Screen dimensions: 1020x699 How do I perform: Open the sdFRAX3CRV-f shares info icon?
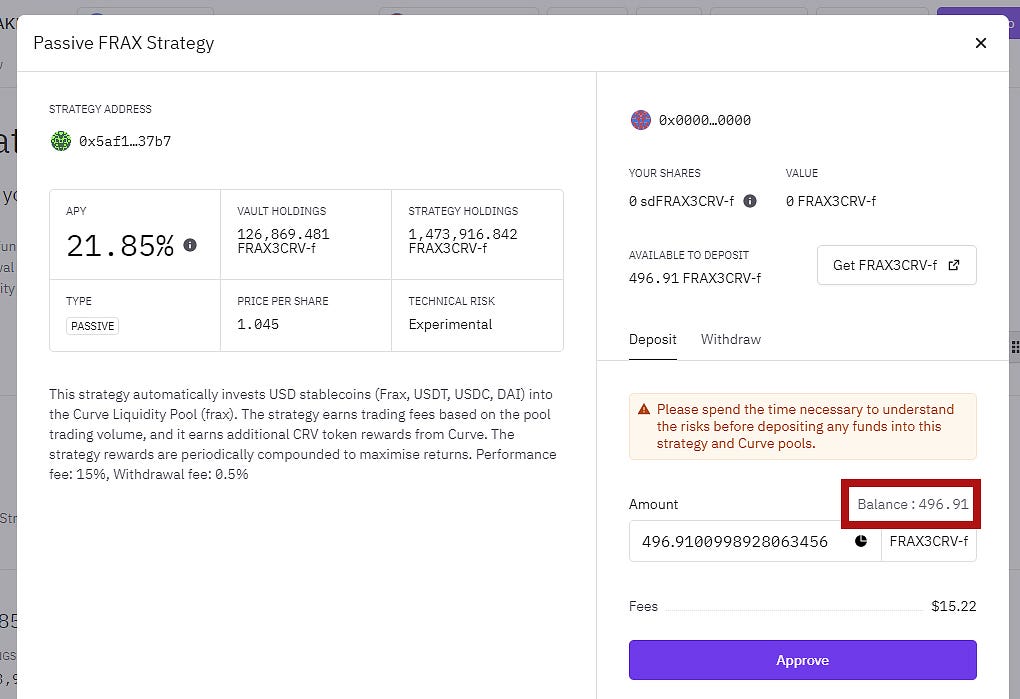(x=750, y=201)
